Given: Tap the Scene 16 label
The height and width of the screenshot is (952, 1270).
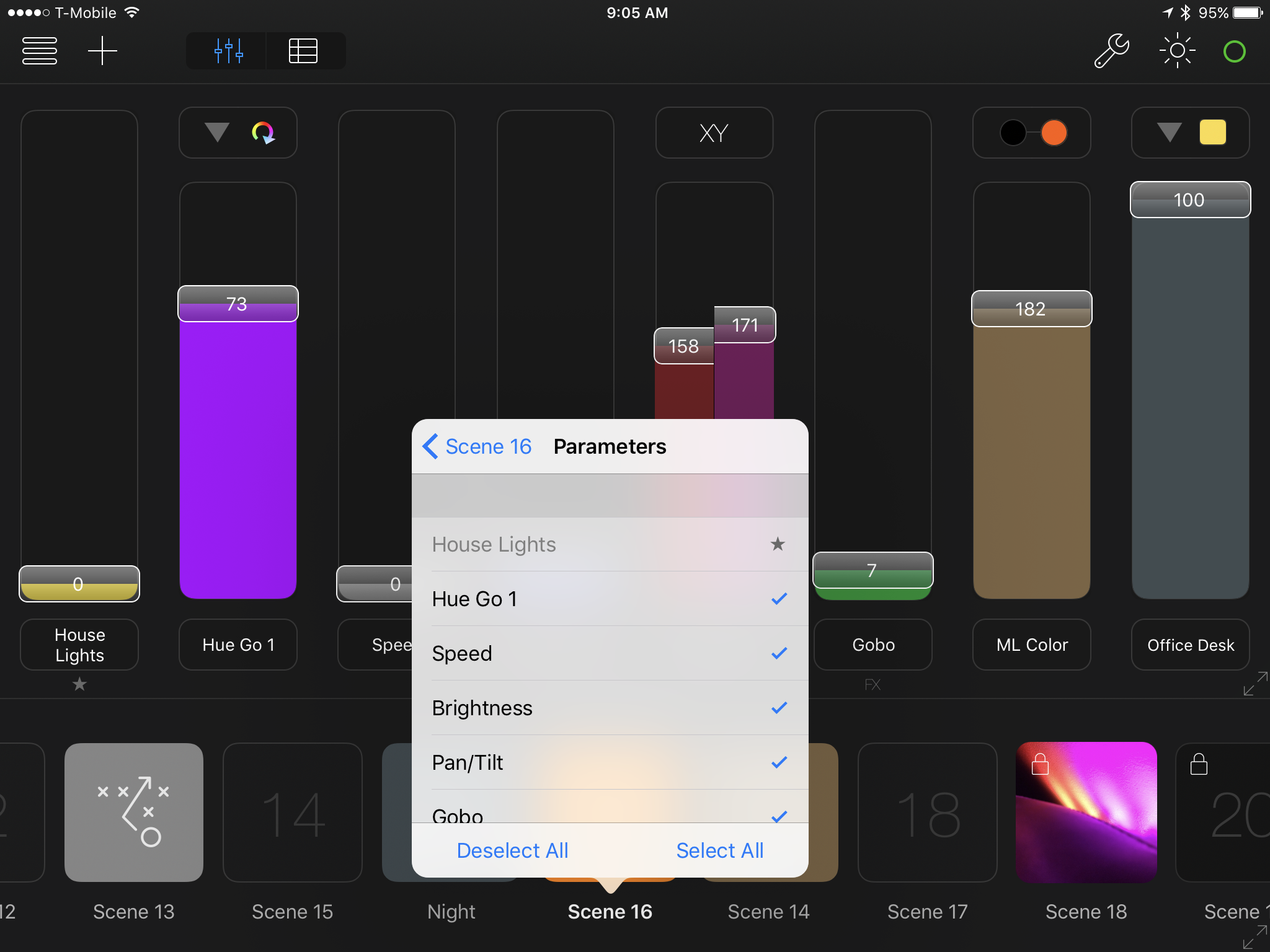Looking at the screenshot, I should 610,912.
